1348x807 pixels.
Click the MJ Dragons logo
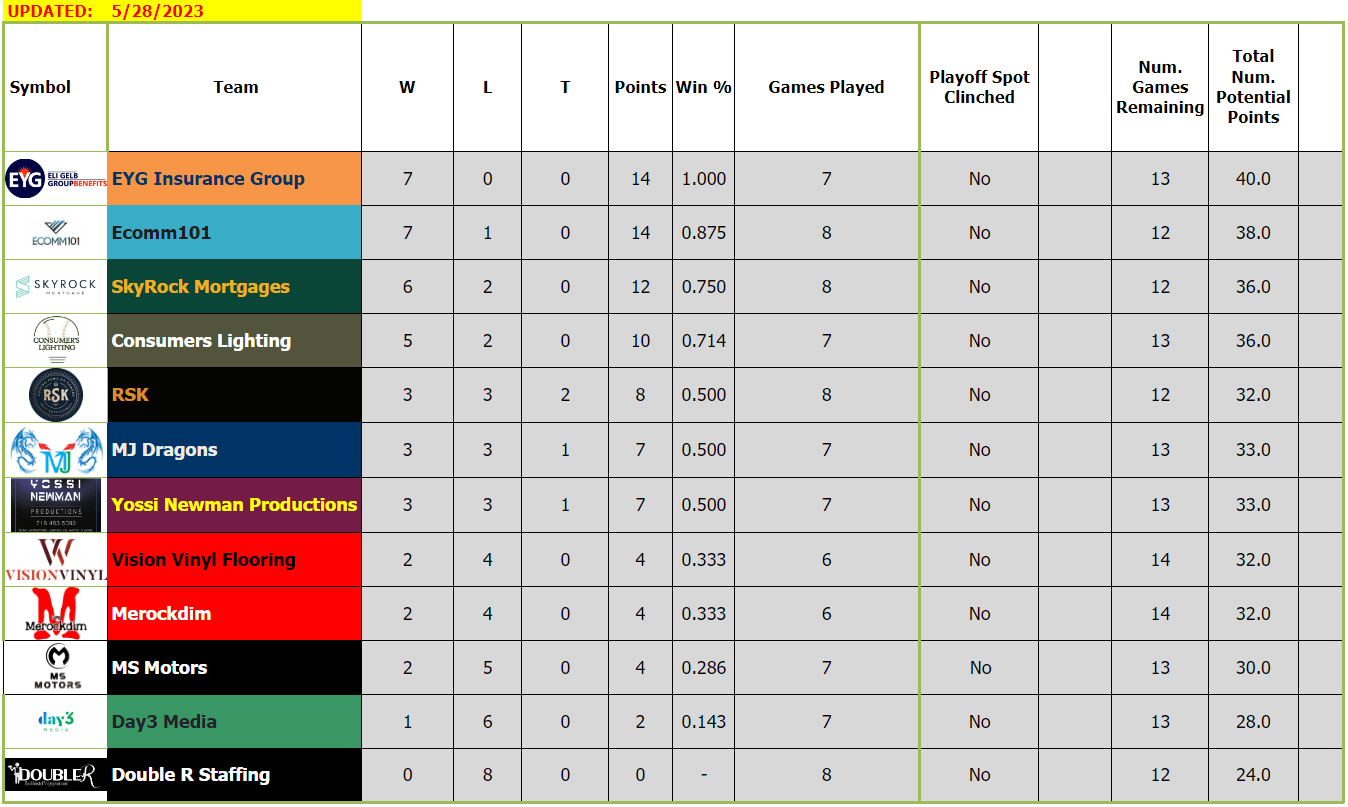click(x=56, y=450)
